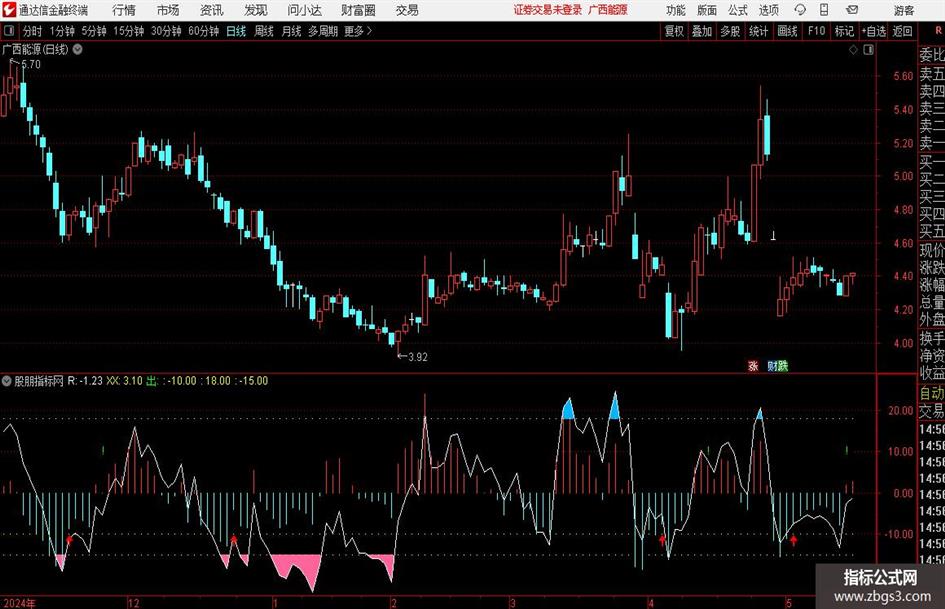Click the 叠加 overlay toolbar button
Image resolution: width=945 pixels, height=609 pixels.
[702, 31]
